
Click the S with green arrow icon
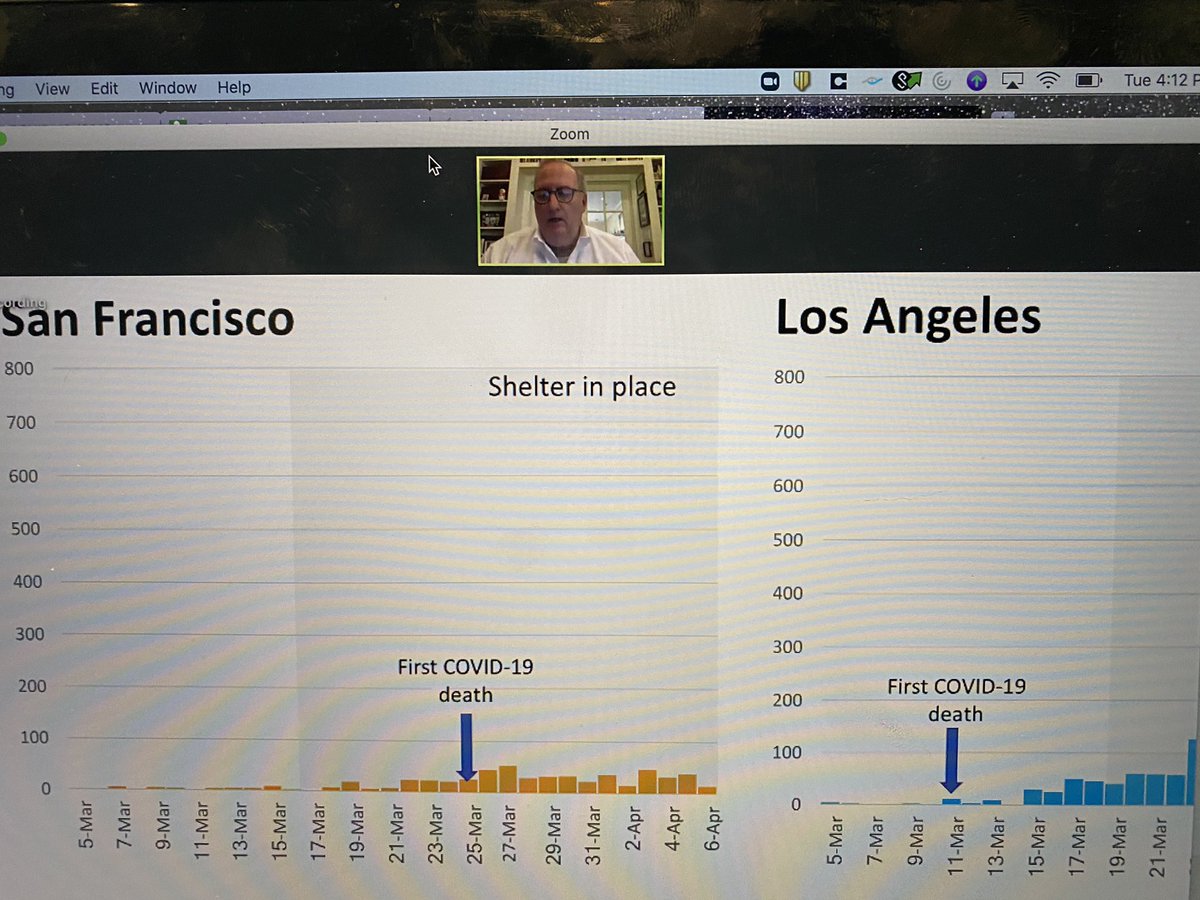906,80
